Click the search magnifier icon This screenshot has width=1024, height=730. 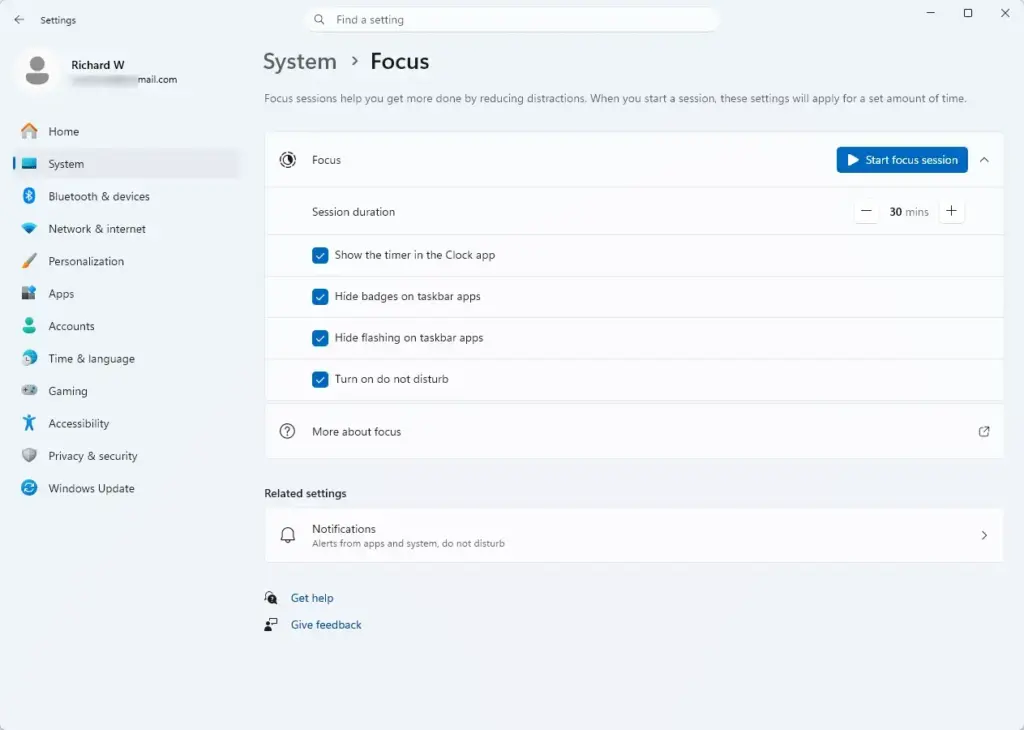[319, 20]
